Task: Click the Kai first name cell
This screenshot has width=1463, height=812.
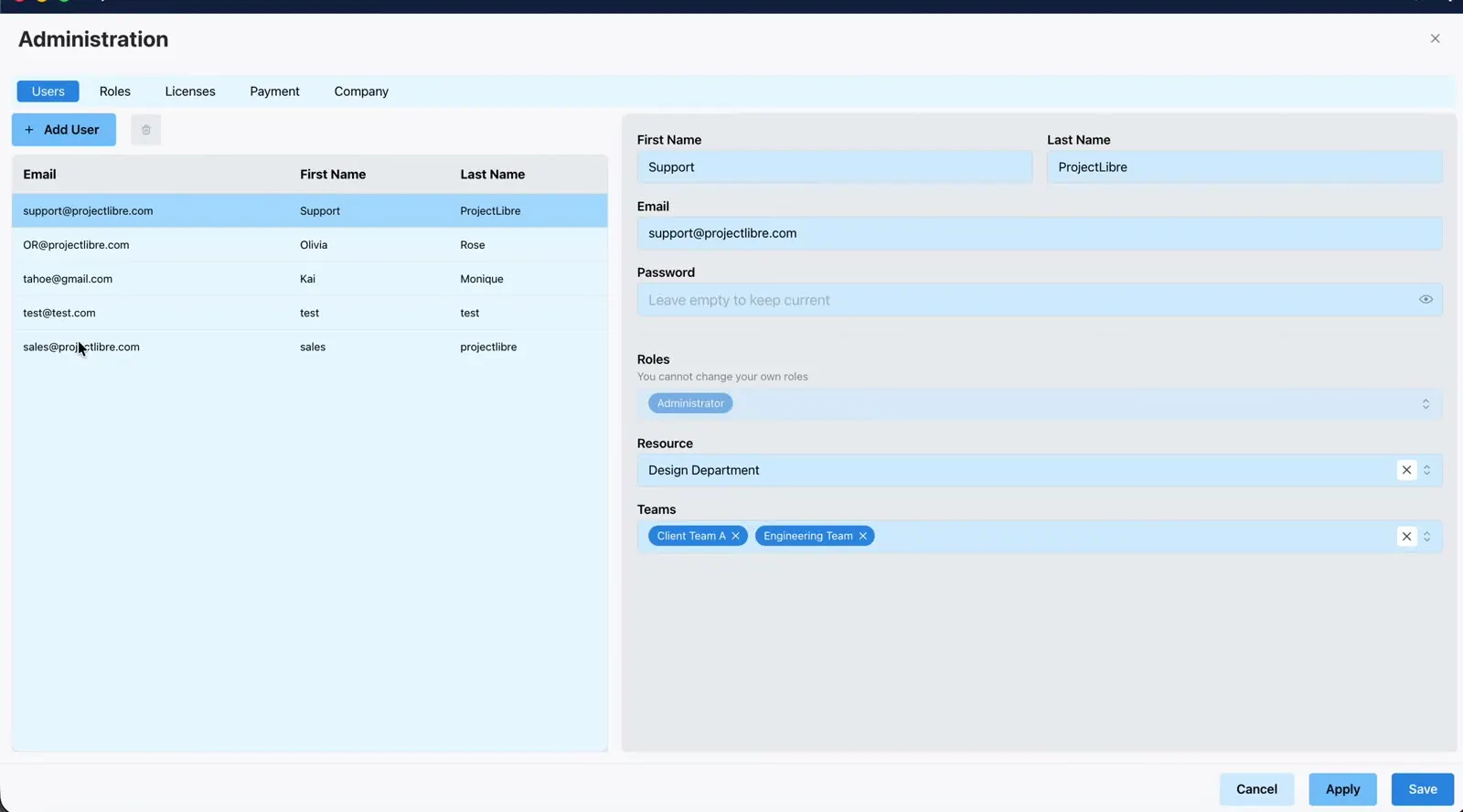Action: click(307, 279)
